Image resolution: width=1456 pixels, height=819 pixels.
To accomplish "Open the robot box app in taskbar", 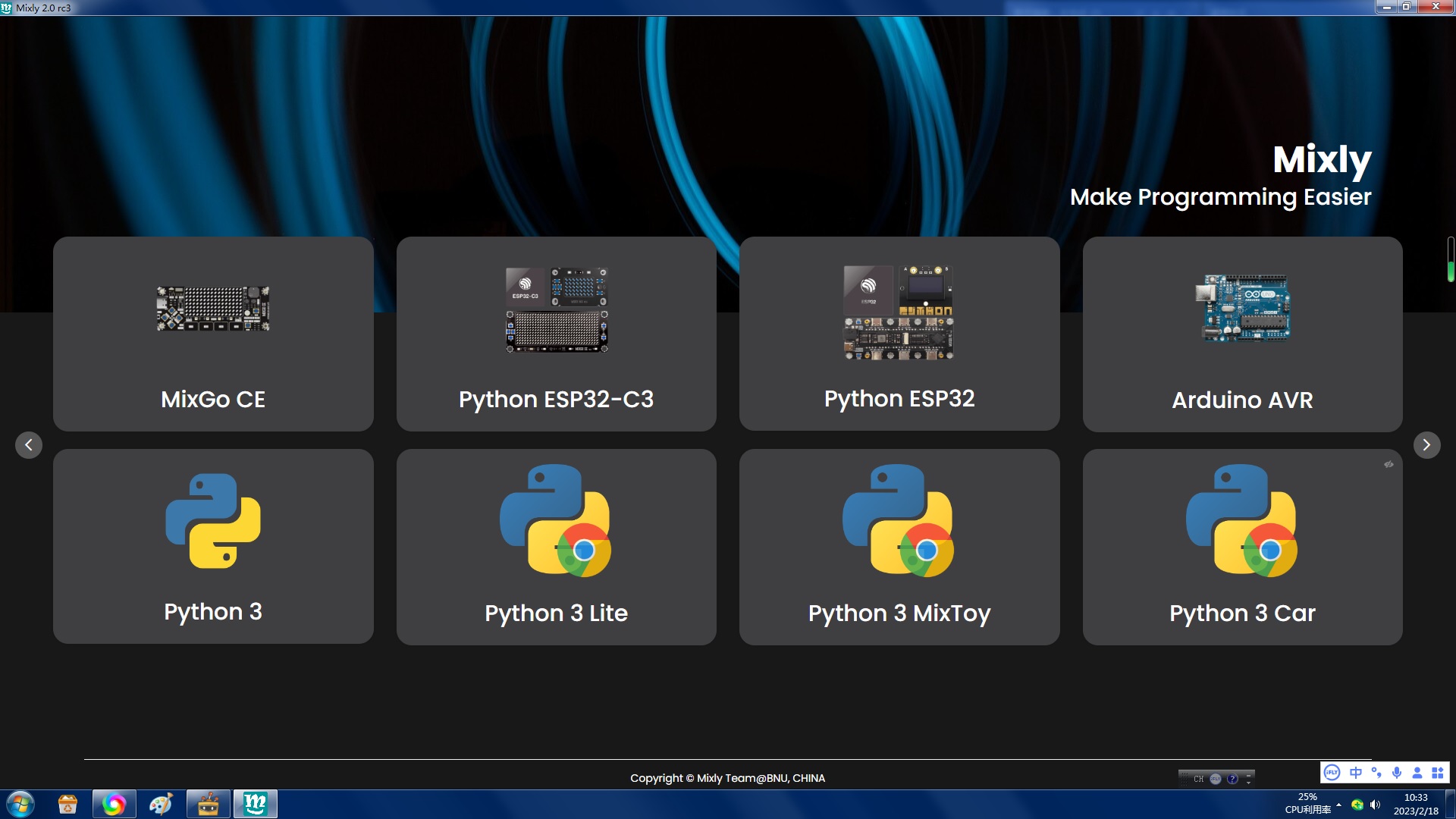I will pos(208,804).
